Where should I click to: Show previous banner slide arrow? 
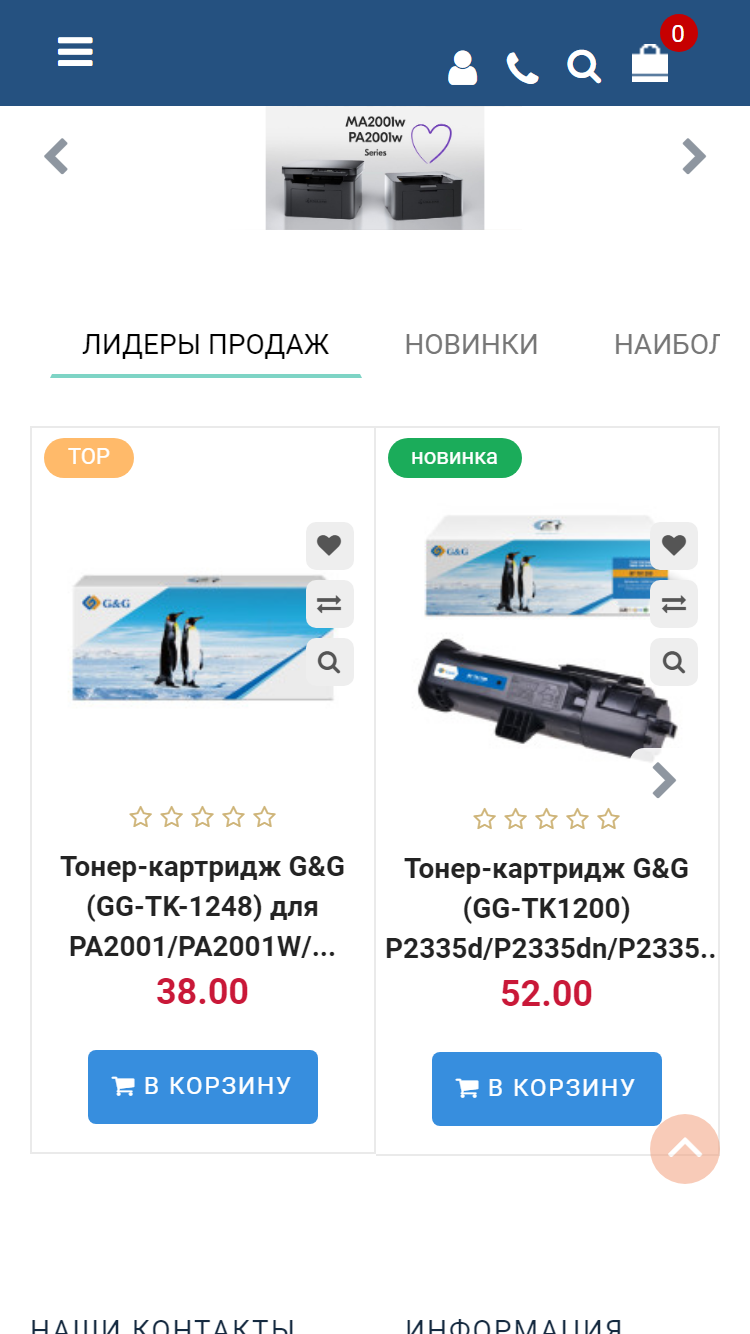(x=57, y=157)
